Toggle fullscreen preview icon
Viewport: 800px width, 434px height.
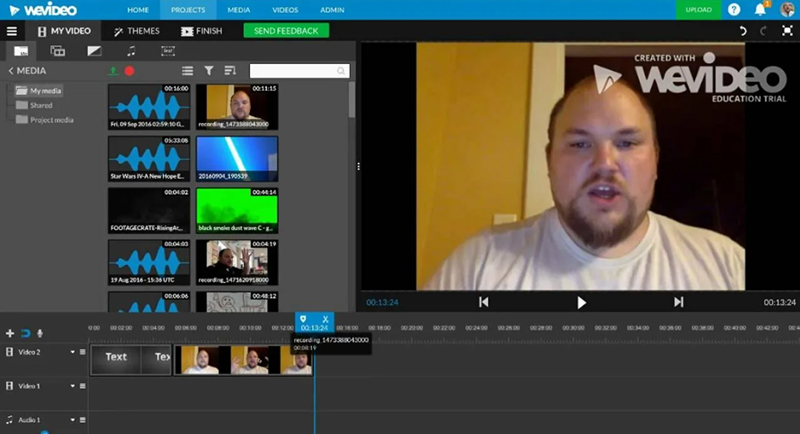click(787, 31)
